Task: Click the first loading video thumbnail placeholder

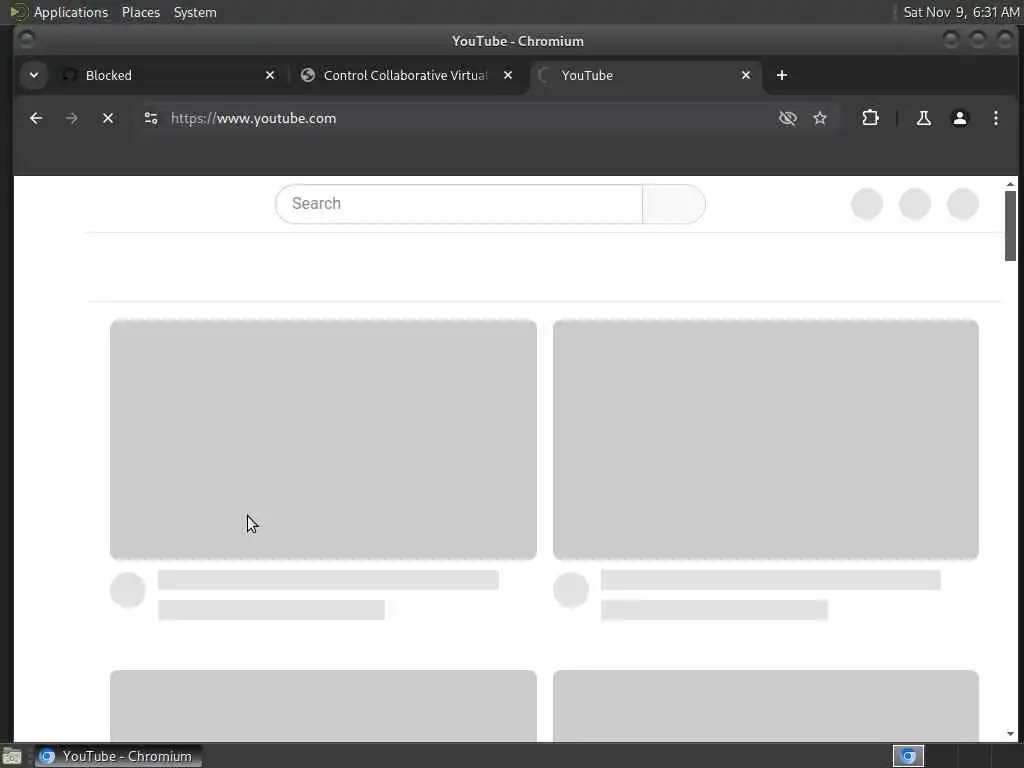Action: [x=323, y=440]
